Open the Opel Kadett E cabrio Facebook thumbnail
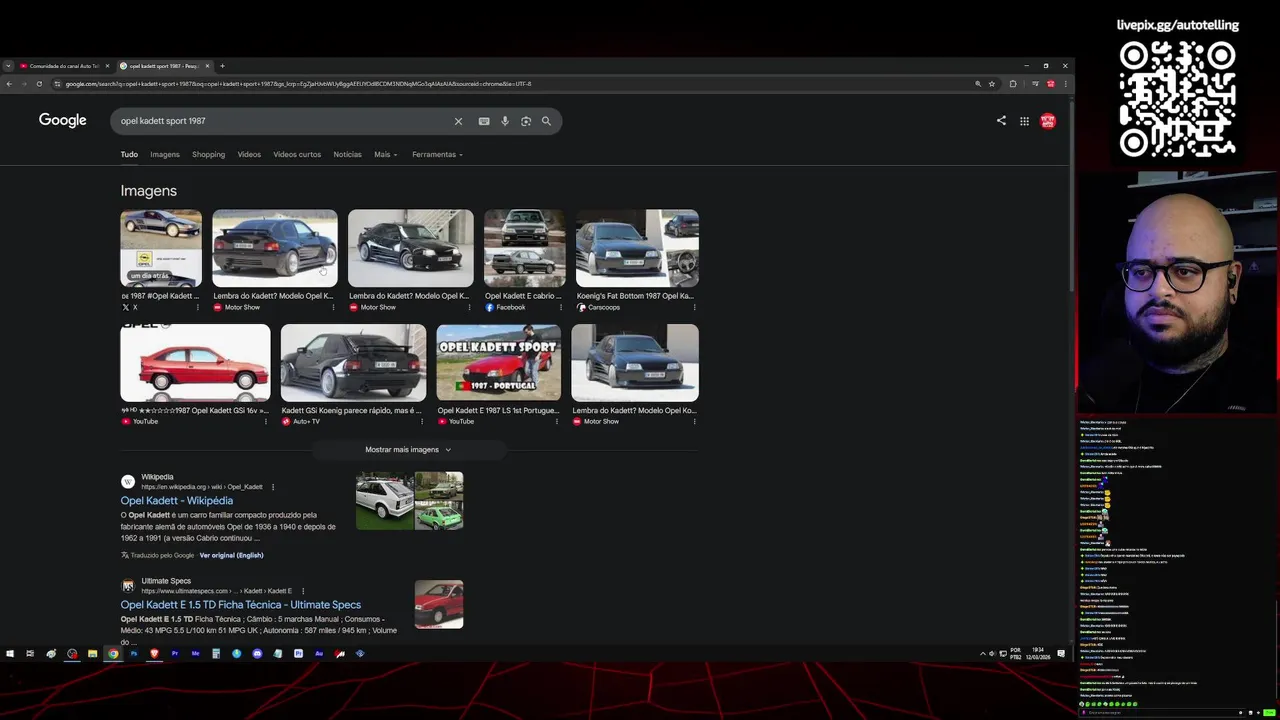Screen dimensions: 1280x720 coord(524,248)
